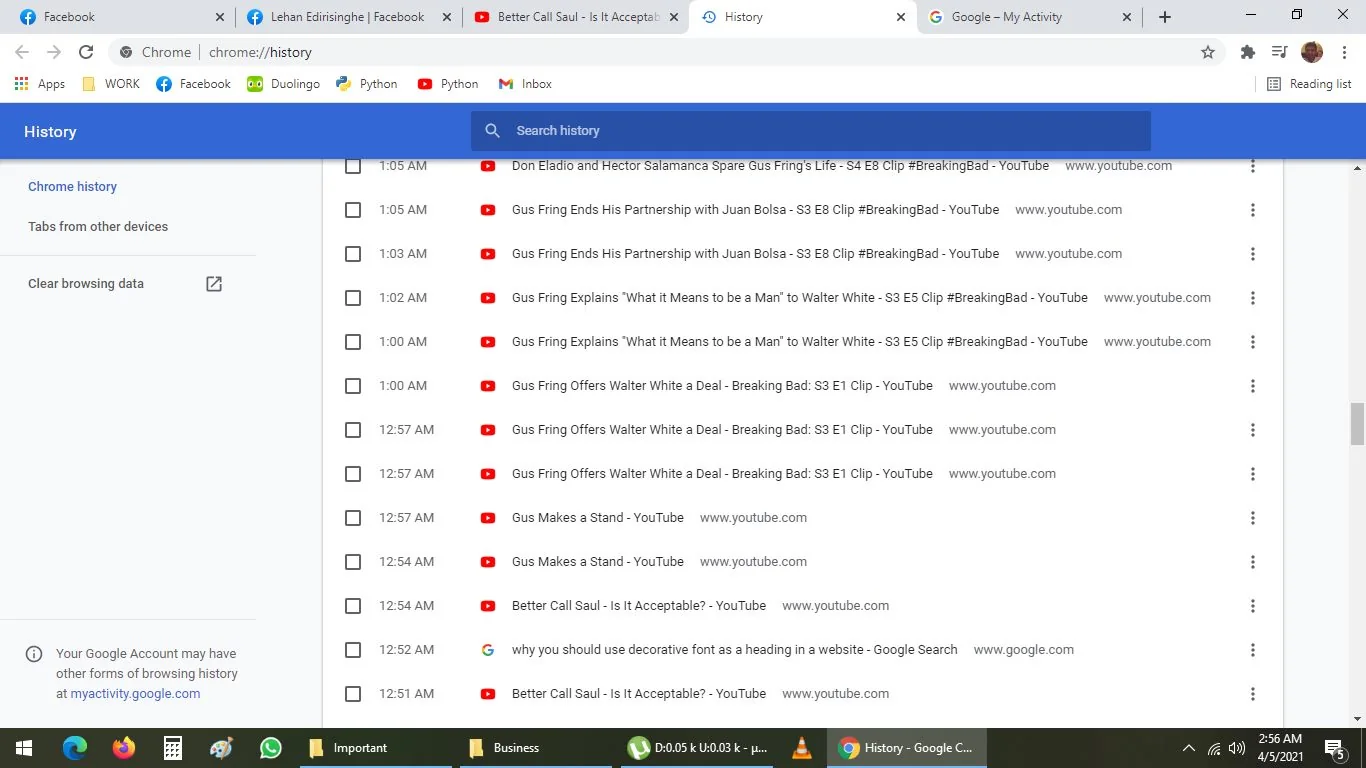This screenshot has height=768, width=1366.
Task: Open the Python bookmark with Python logo
Action: point(367,84)
